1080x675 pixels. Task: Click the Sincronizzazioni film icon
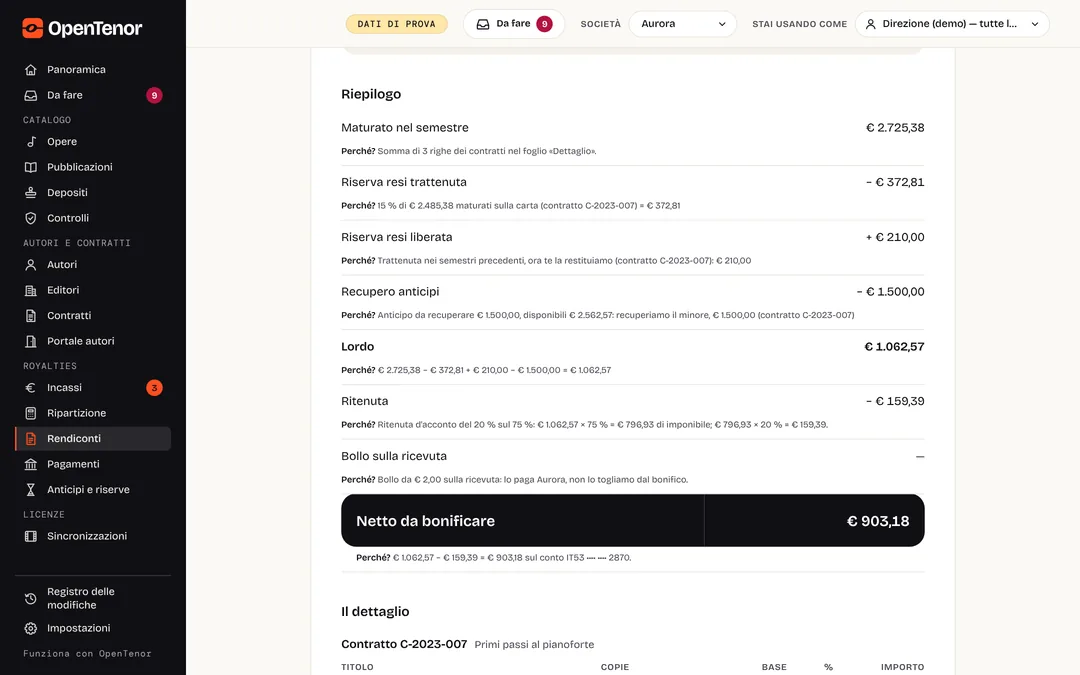30,536
